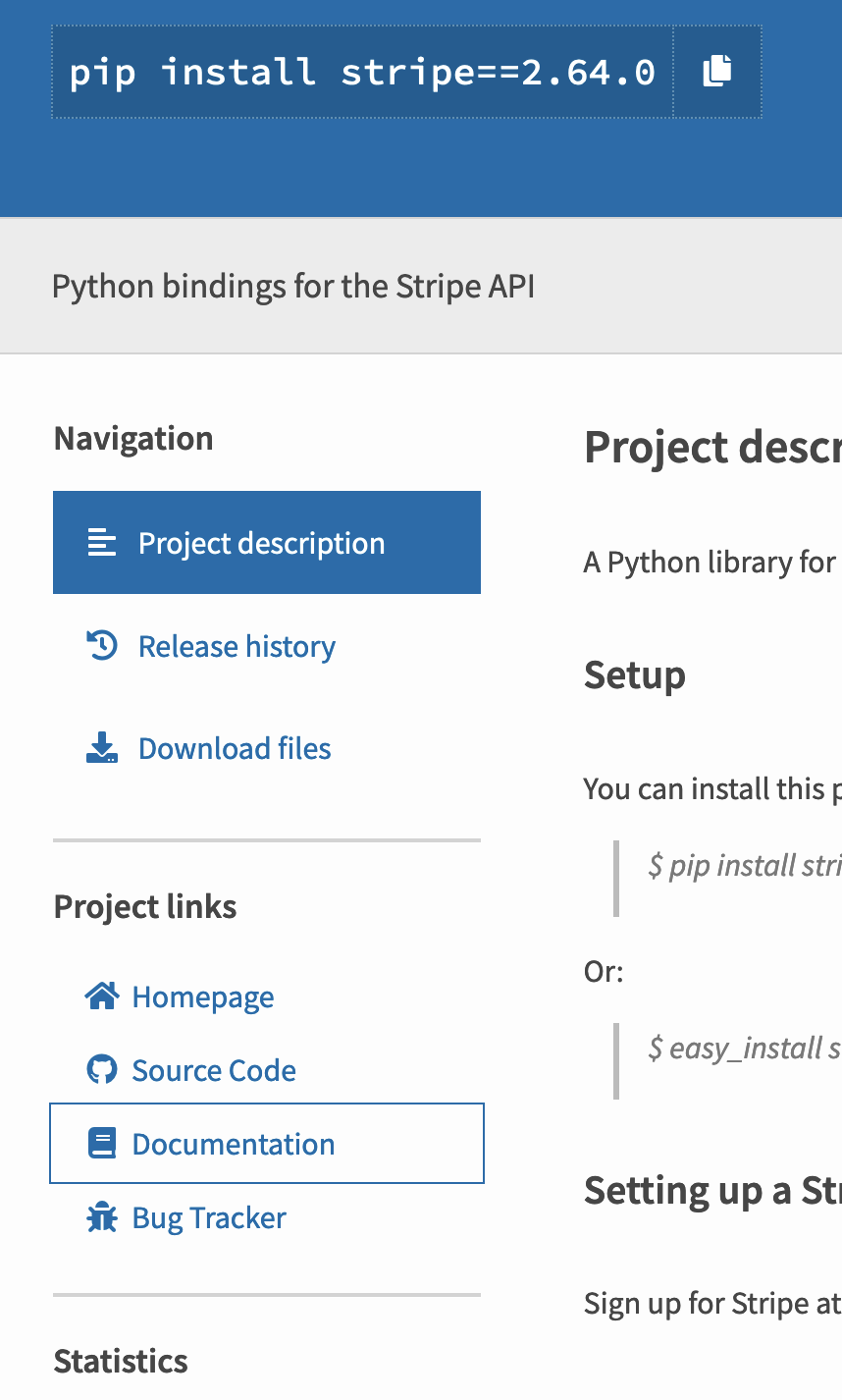Viewport: 842px width, 1400px height.
Task: Click the Setup heading
Action: 634,674
